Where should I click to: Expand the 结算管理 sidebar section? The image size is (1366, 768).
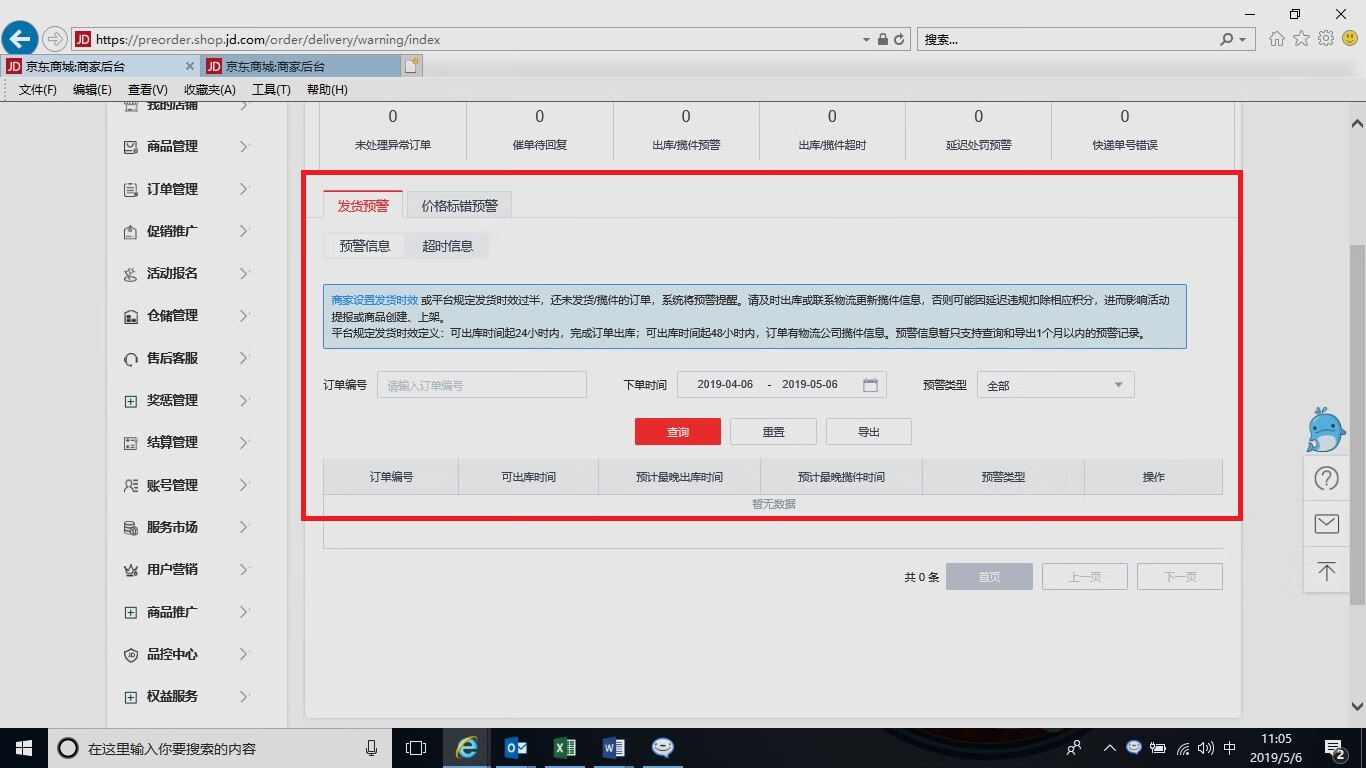point(185,442)
